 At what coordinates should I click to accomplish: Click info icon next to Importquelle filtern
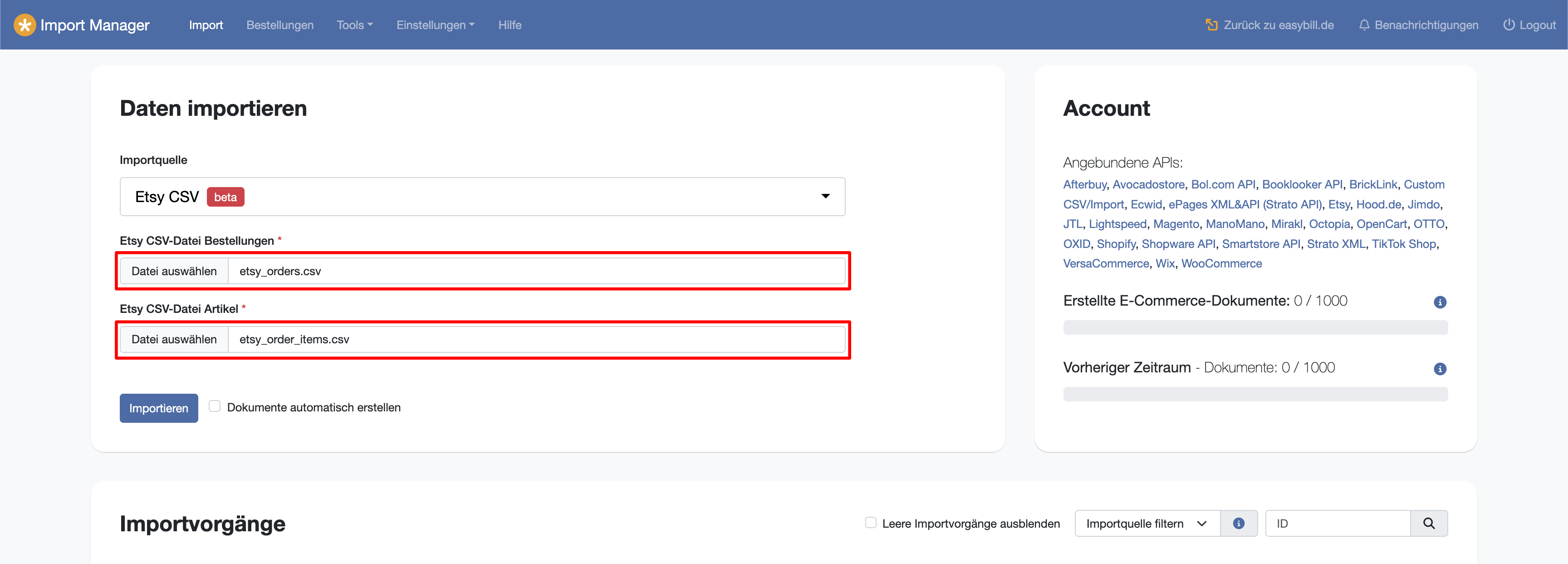click(1238, 524)
